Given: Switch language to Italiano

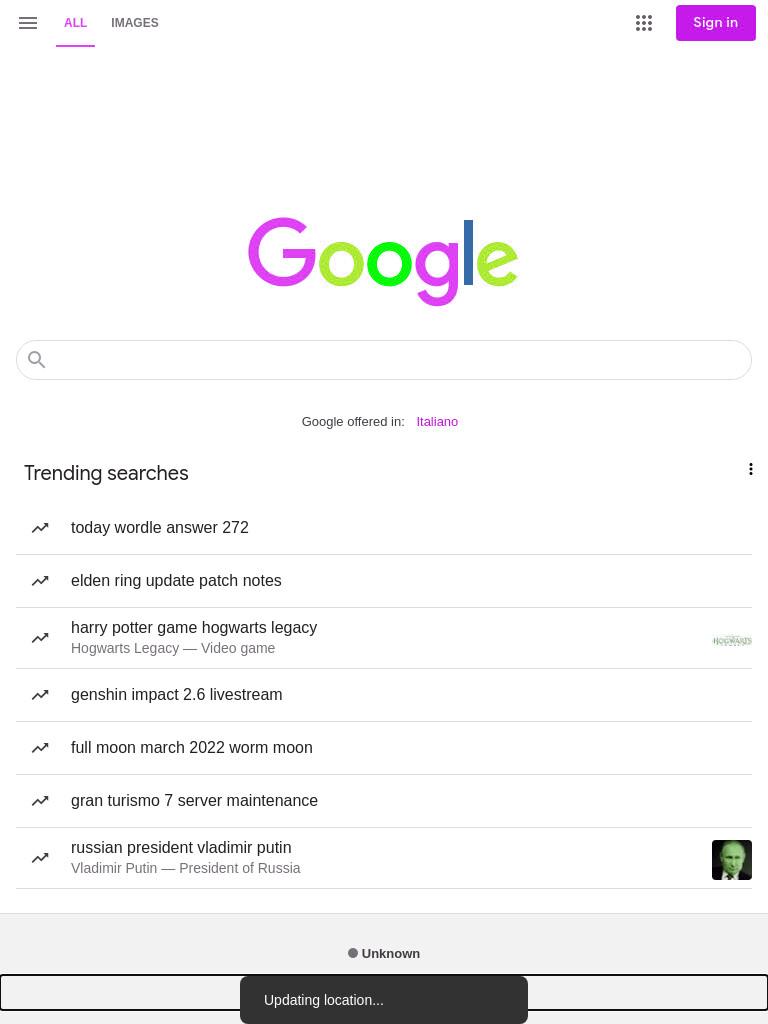Looking at the screenshot, I should point(437,422).
